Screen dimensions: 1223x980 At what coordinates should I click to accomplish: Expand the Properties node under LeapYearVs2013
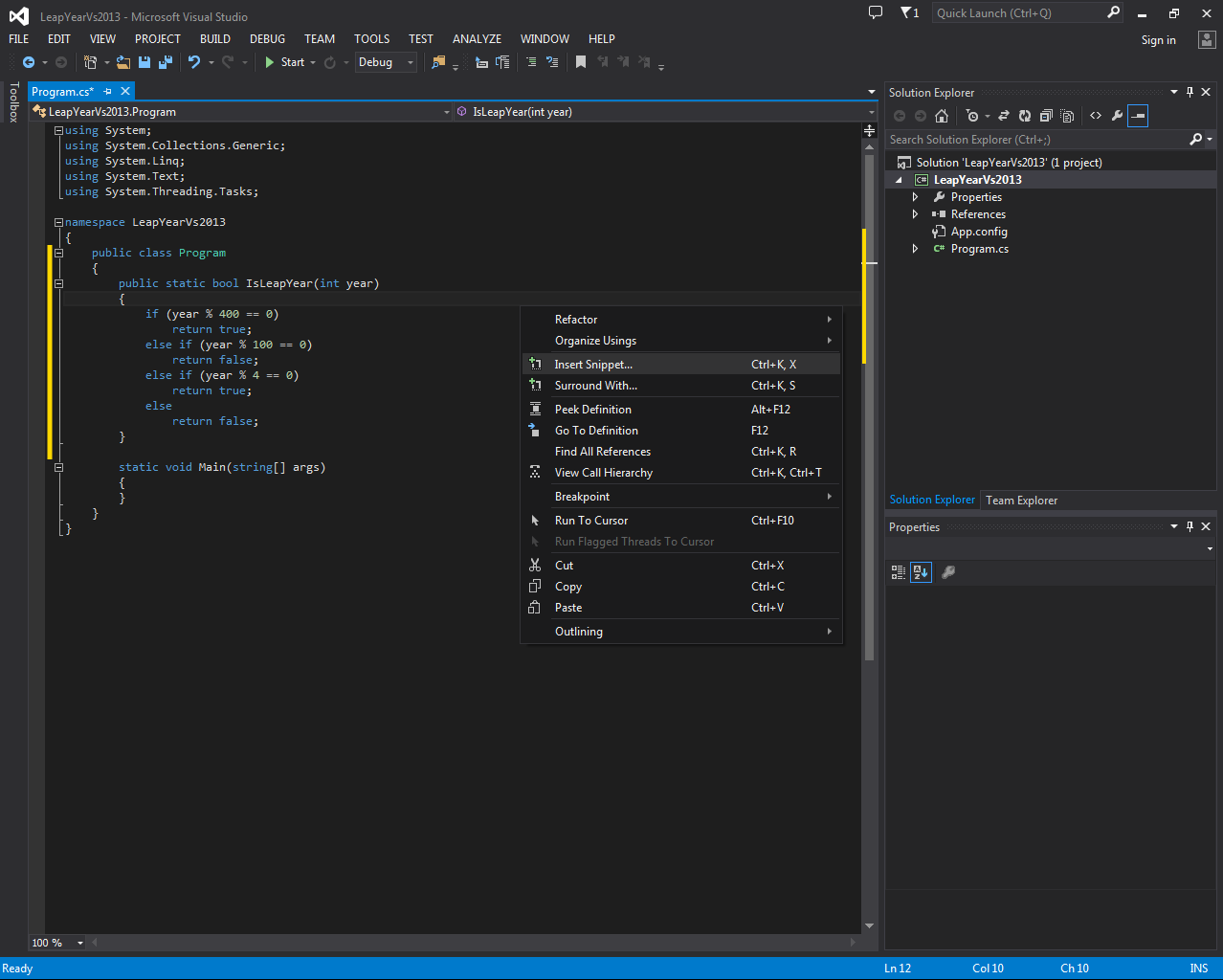click(915, 196)
